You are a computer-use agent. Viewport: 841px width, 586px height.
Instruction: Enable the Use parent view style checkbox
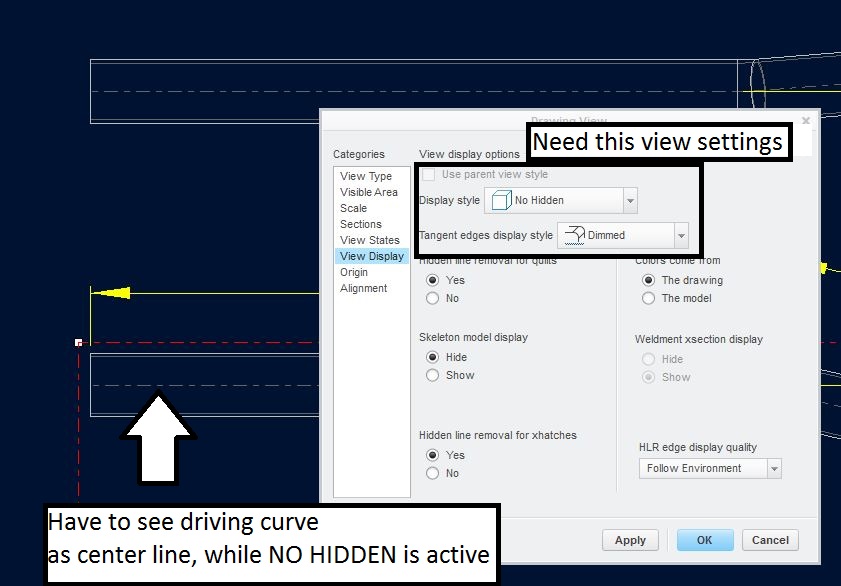pos(427,173)
